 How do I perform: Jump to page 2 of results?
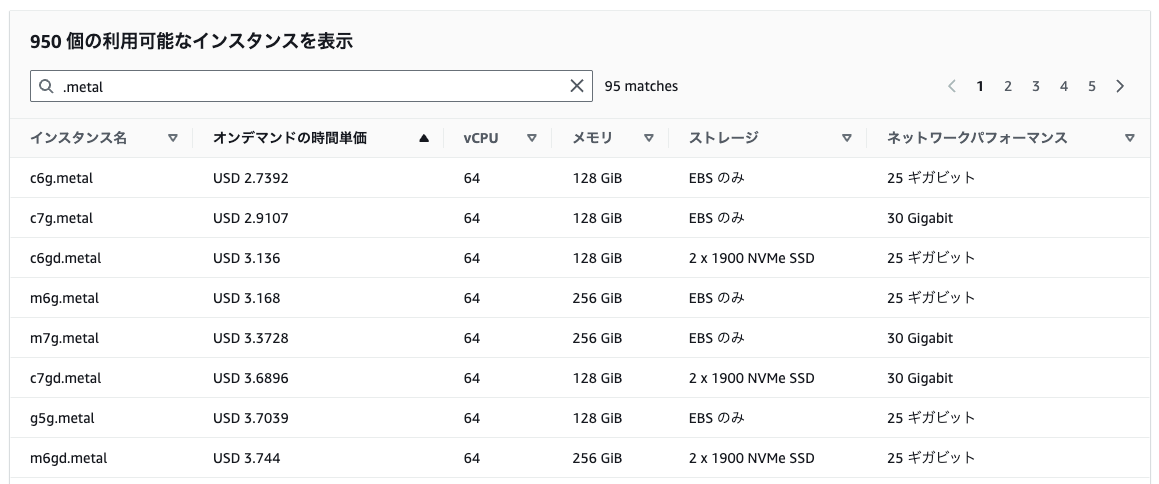(x=1008, y=86)
